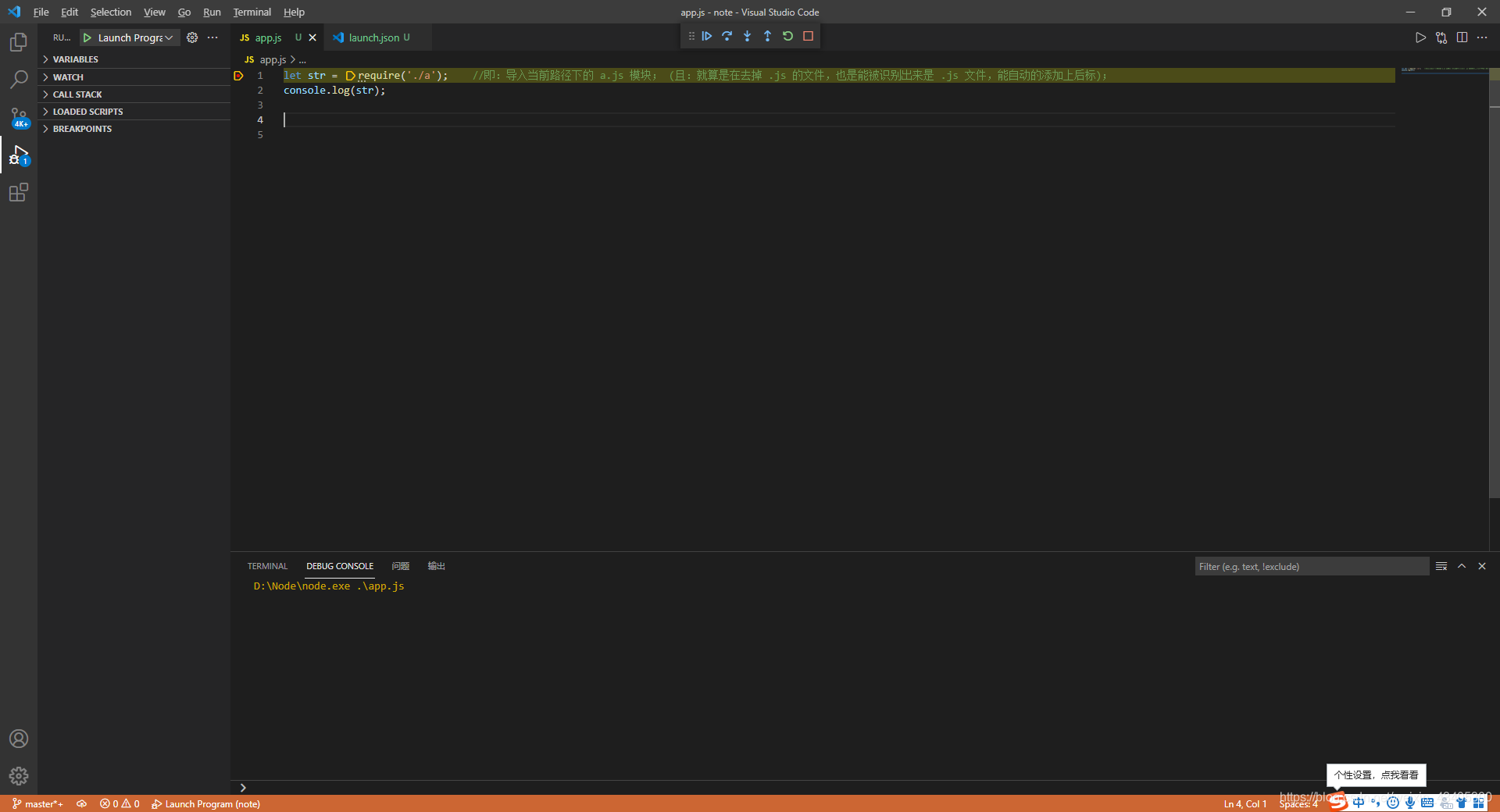Screen dimensions: 1500x812
Task: Open the Terminal menu
Action: click(x=252, y=12)
